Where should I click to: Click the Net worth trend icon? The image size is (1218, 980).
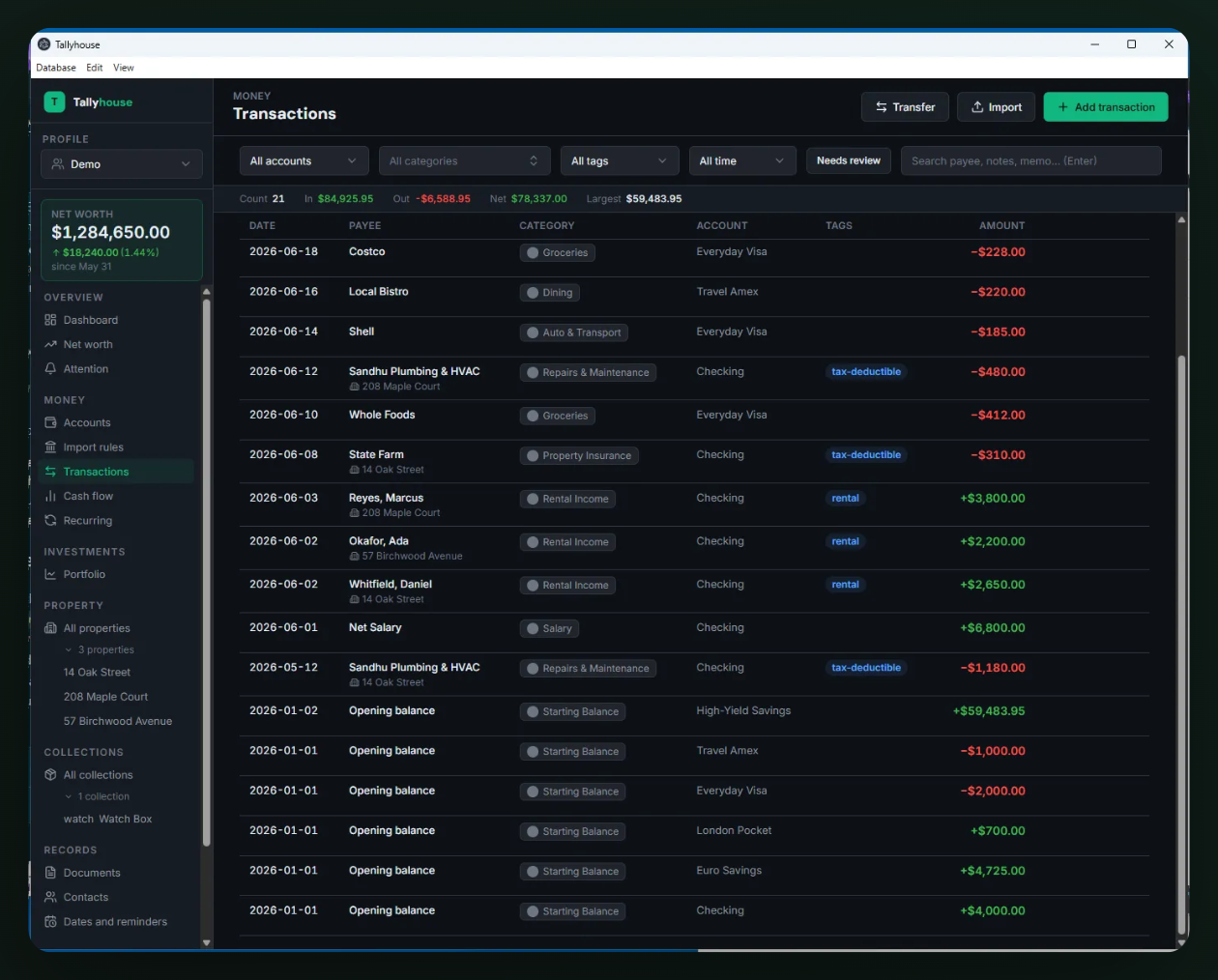coord(50,344)
